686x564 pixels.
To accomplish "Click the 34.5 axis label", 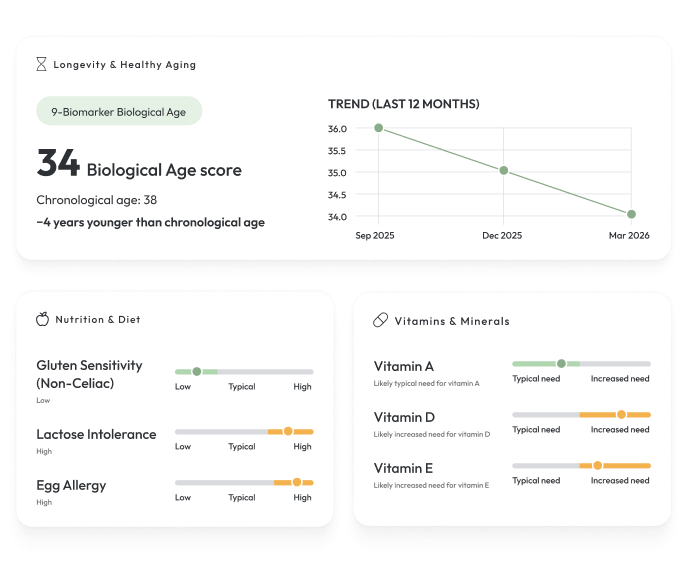I will coord(337,195).
